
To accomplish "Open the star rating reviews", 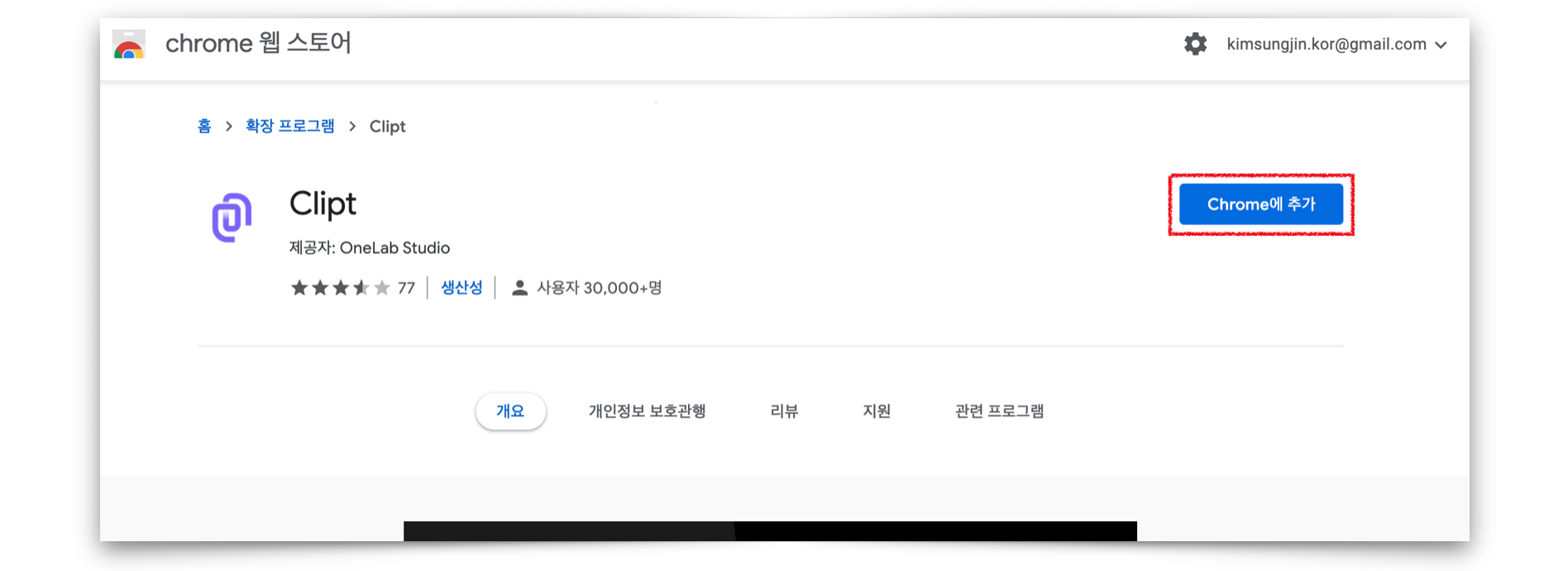I will [x=340, y=288].
